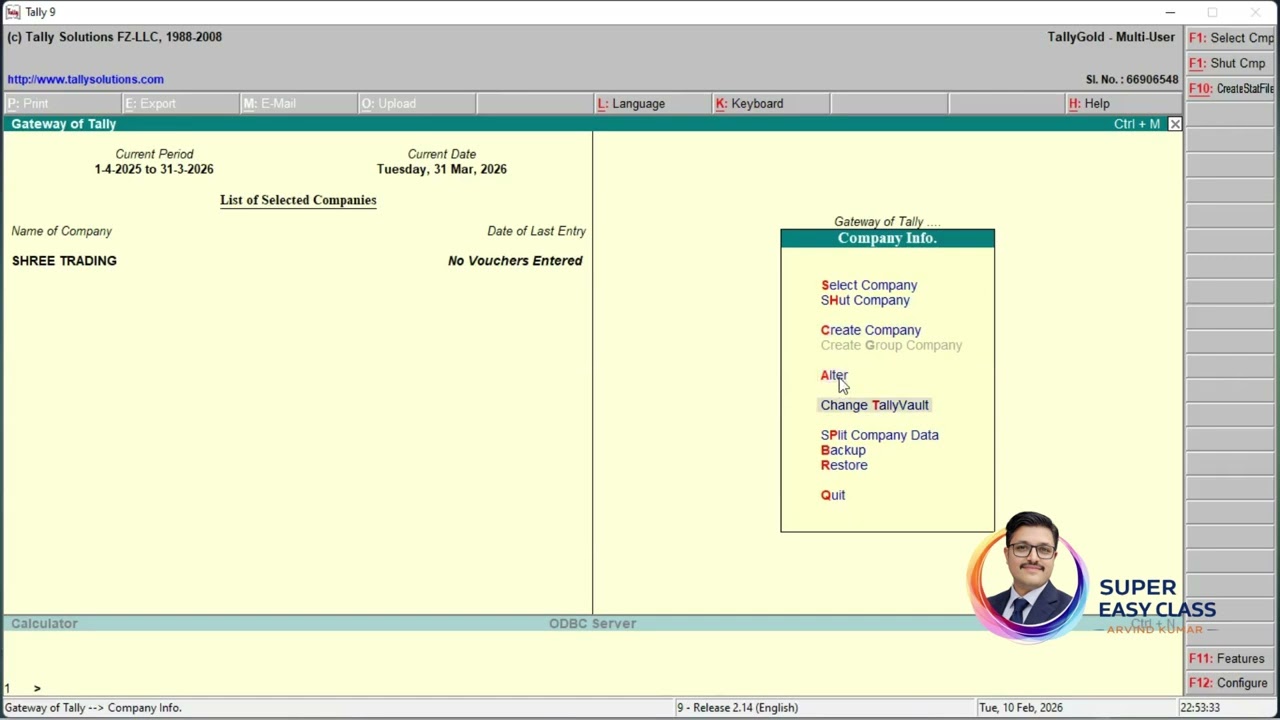Screen dimensions: 1280x720
Task: Click the E-Mail button in top bar
Action: point(298,104)
